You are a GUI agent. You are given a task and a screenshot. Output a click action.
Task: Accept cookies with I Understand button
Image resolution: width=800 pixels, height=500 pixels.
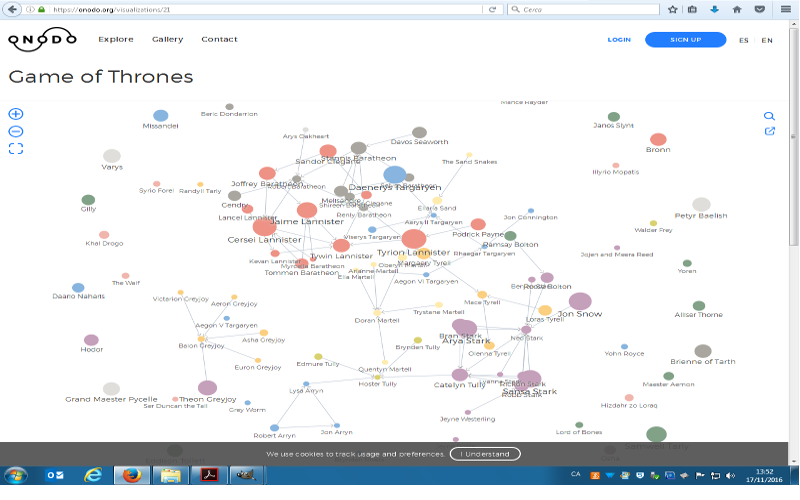(485, 454)
